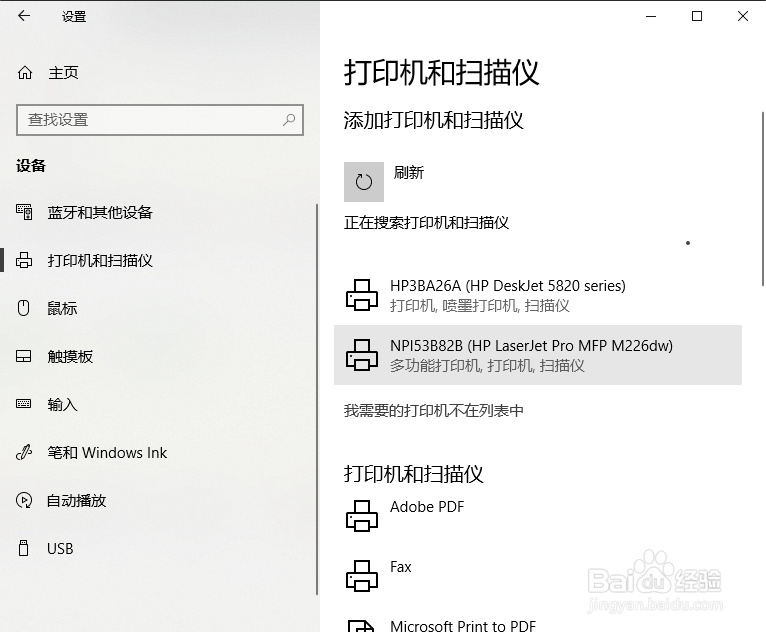
Task: Click 我需要的打印机不在列表中 link
Action: point(433,410)
